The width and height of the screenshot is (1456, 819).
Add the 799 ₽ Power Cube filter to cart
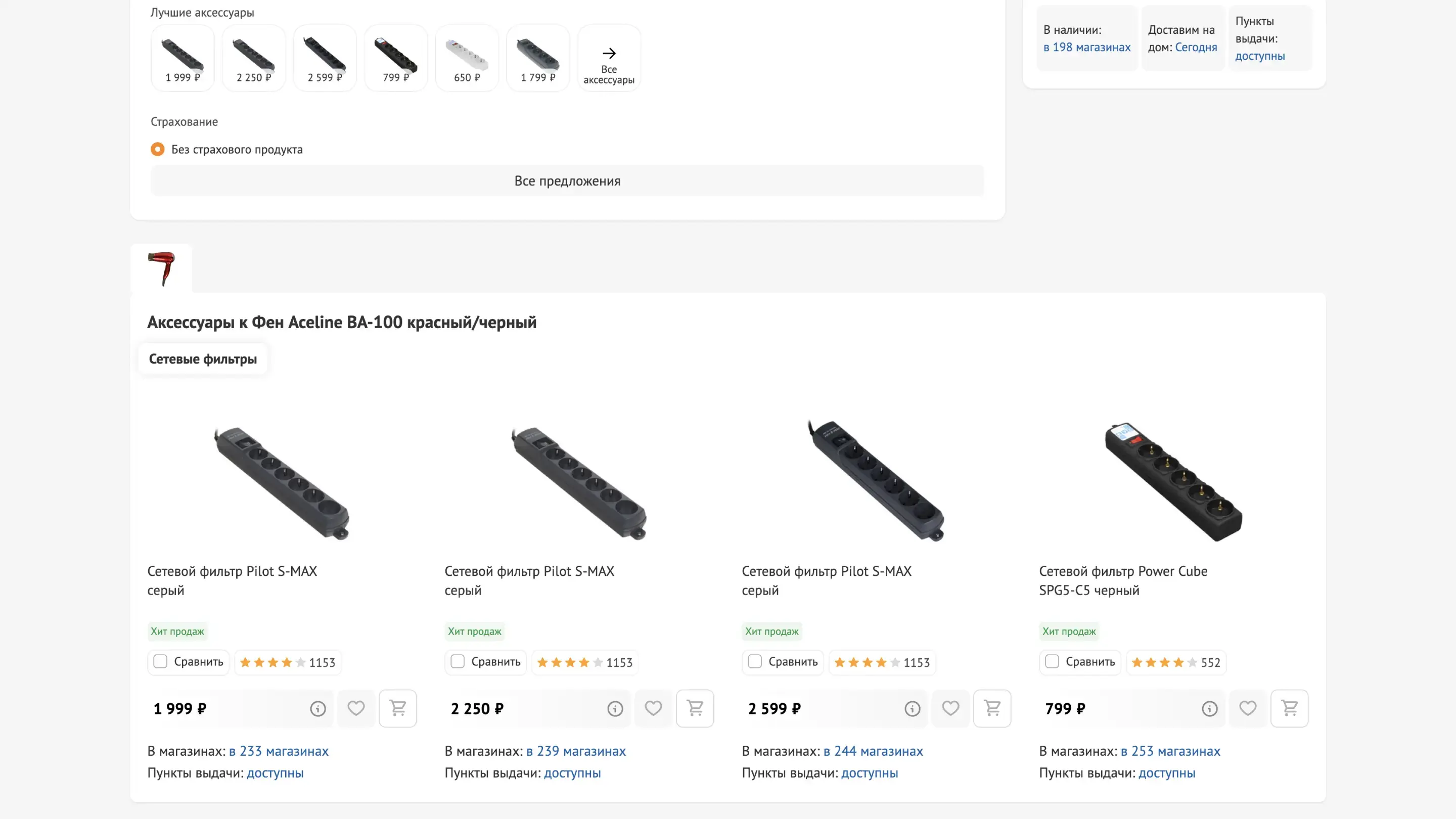[x=1289, y=708]
